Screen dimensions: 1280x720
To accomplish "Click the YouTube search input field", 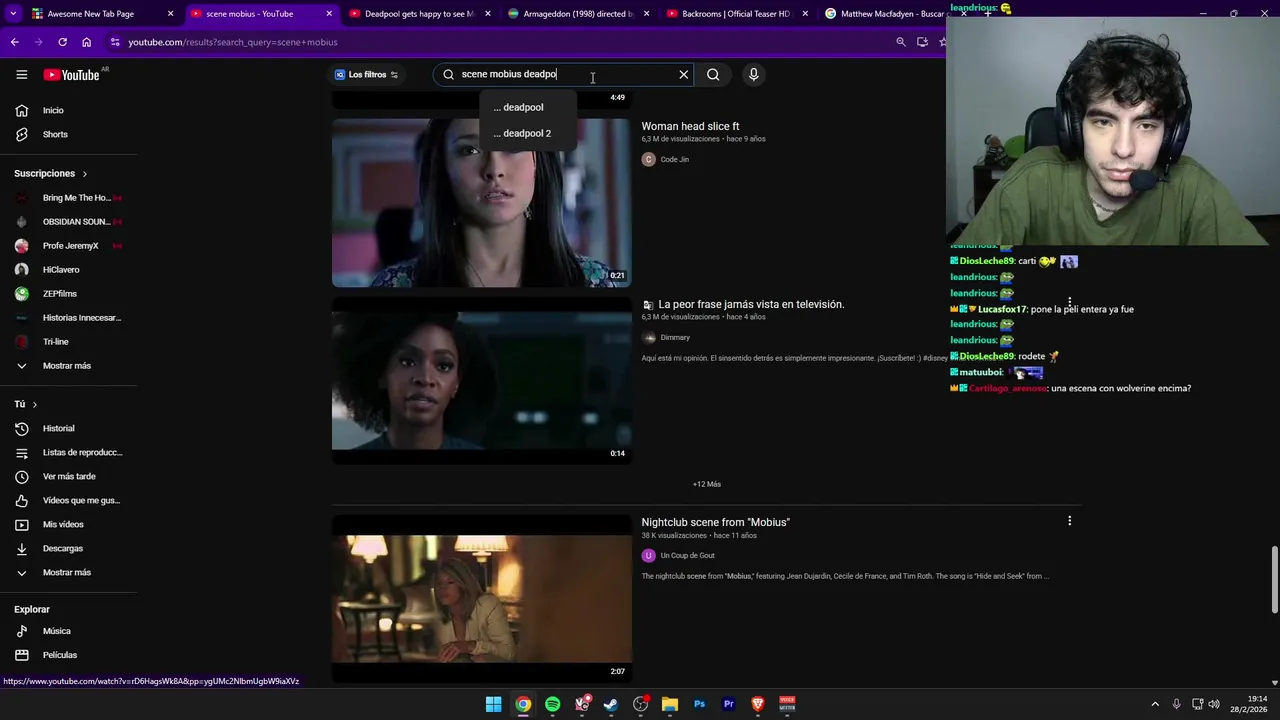I will (x=565, y=74).
